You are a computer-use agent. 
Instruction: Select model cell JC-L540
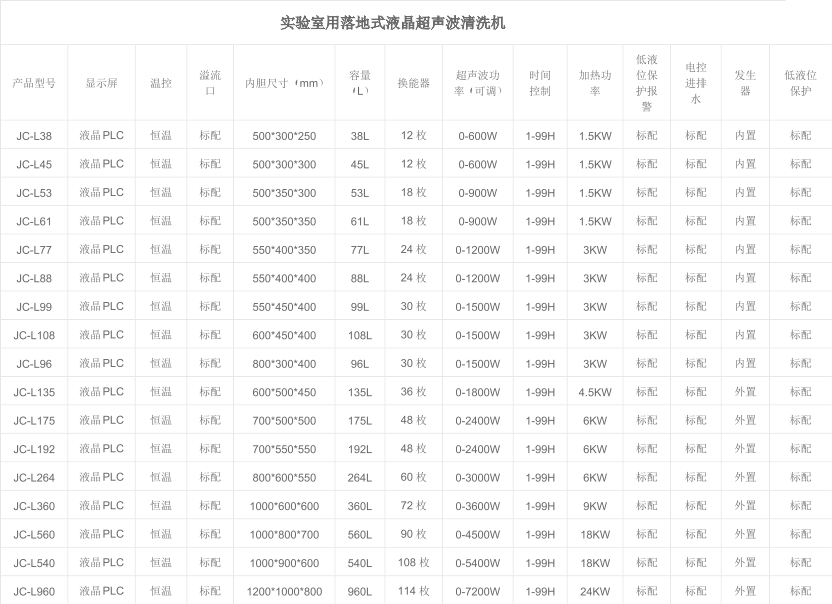coord(34,563)
